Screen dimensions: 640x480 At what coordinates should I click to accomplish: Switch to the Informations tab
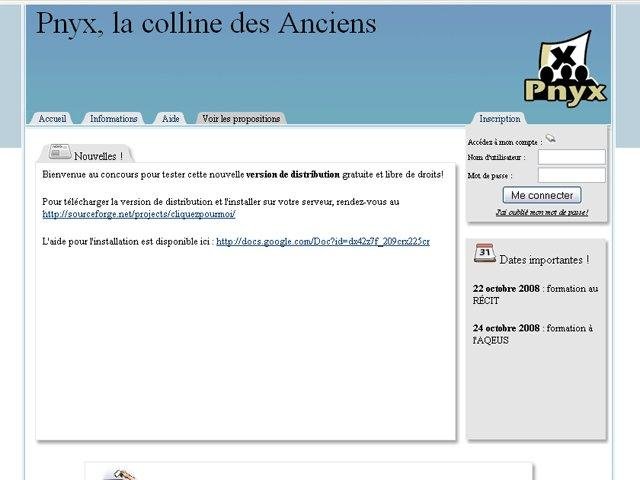[113, 118]
